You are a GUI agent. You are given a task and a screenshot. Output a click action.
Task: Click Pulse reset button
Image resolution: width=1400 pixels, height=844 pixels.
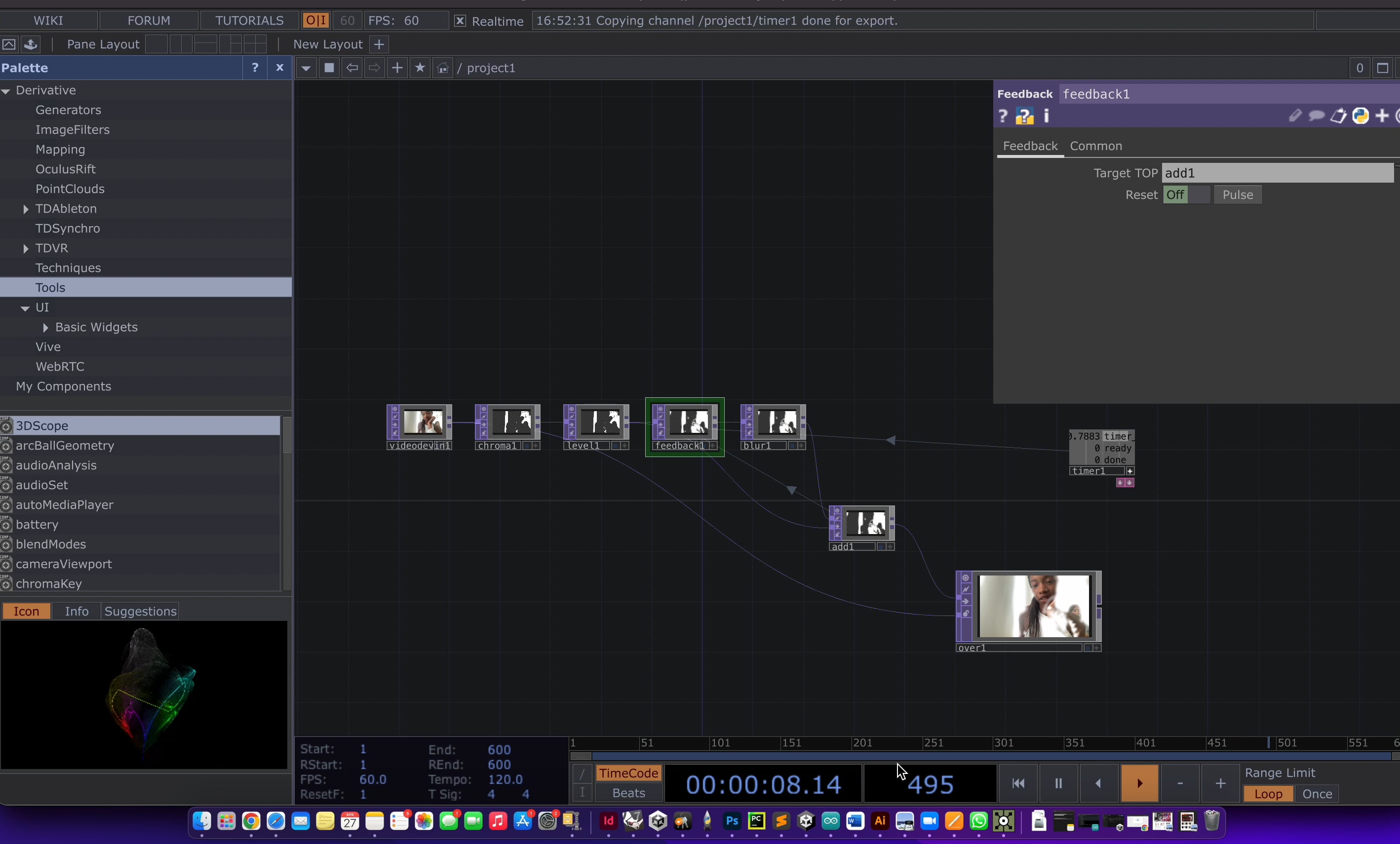[x=1238, y=195]
